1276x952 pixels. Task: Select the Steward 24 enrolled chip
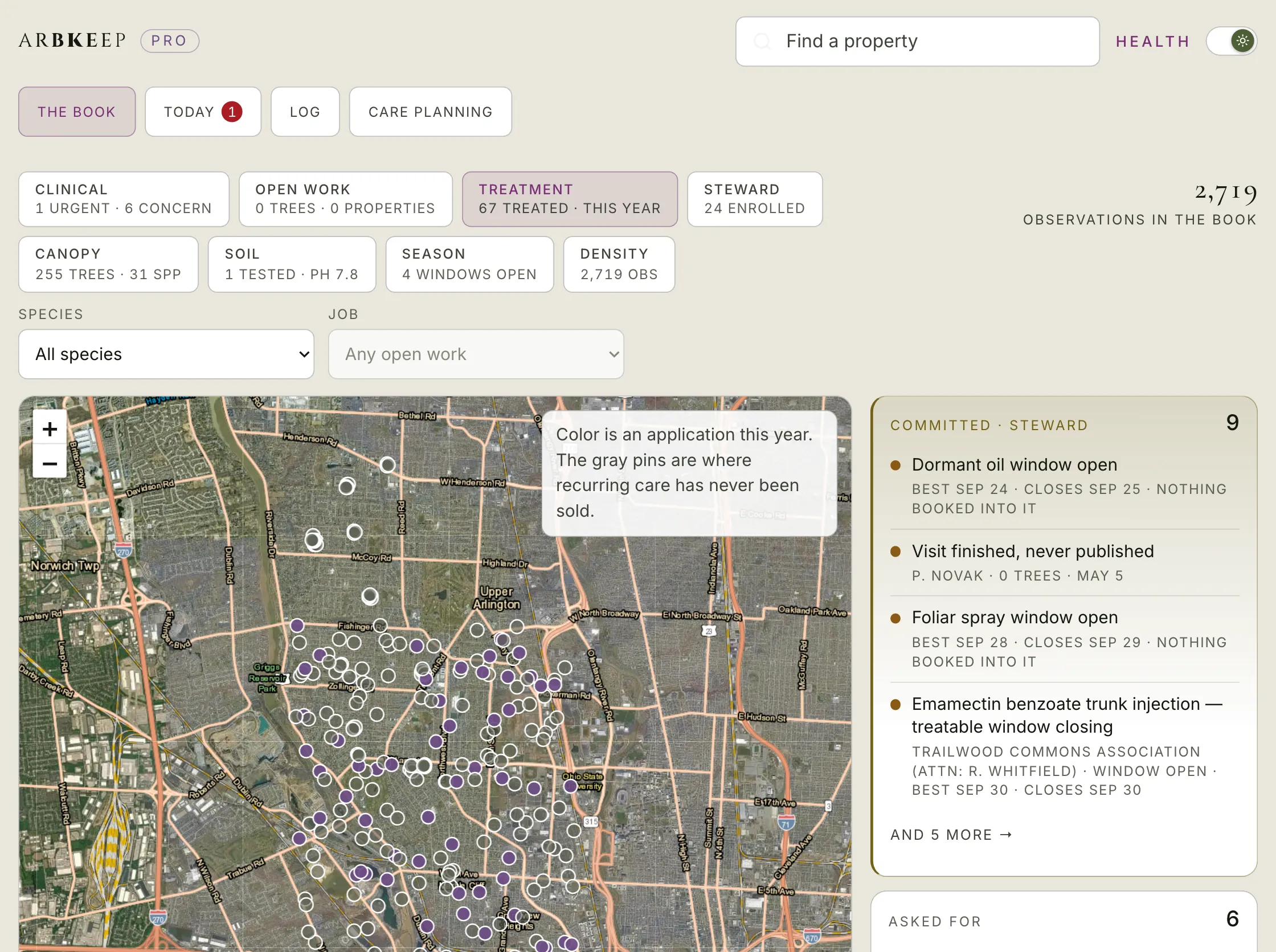(x=755, y=199)
